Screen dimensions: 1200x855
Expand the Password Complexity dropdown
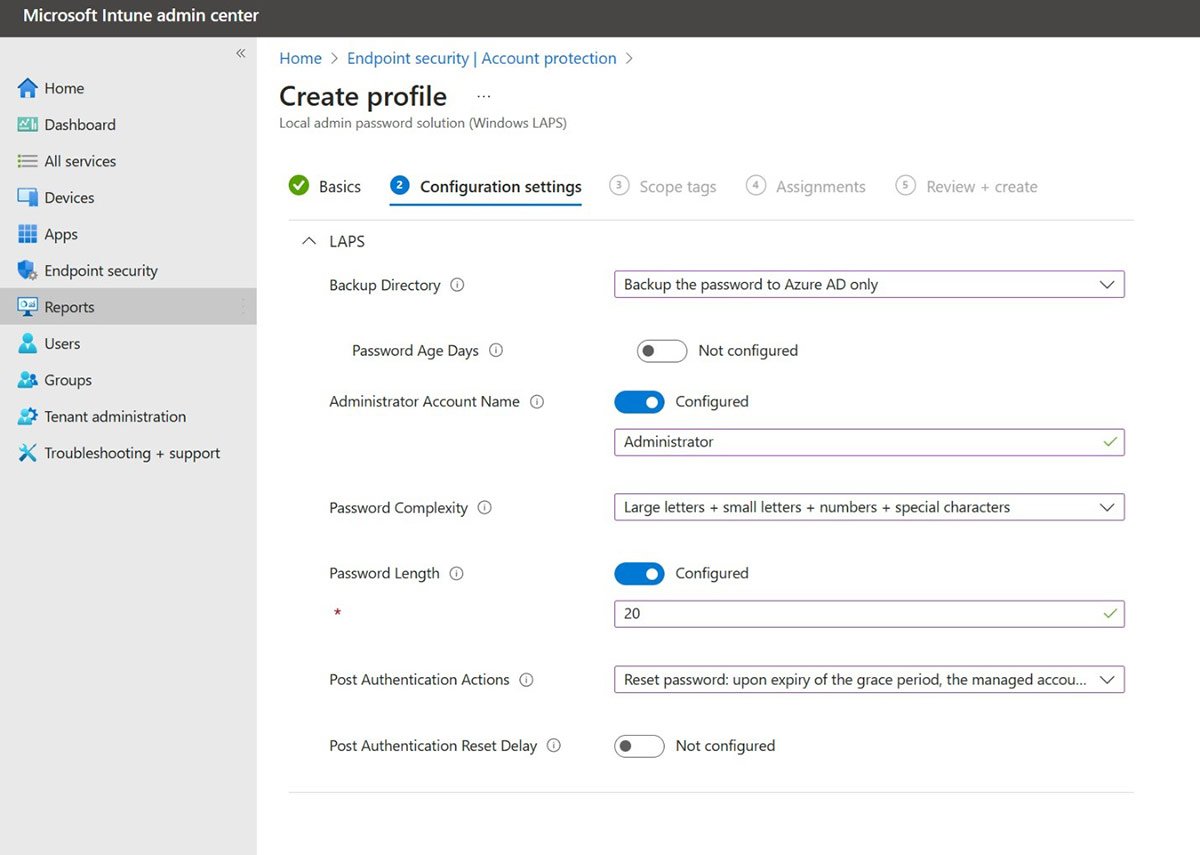pyautogui.click(x=868, y=508)
